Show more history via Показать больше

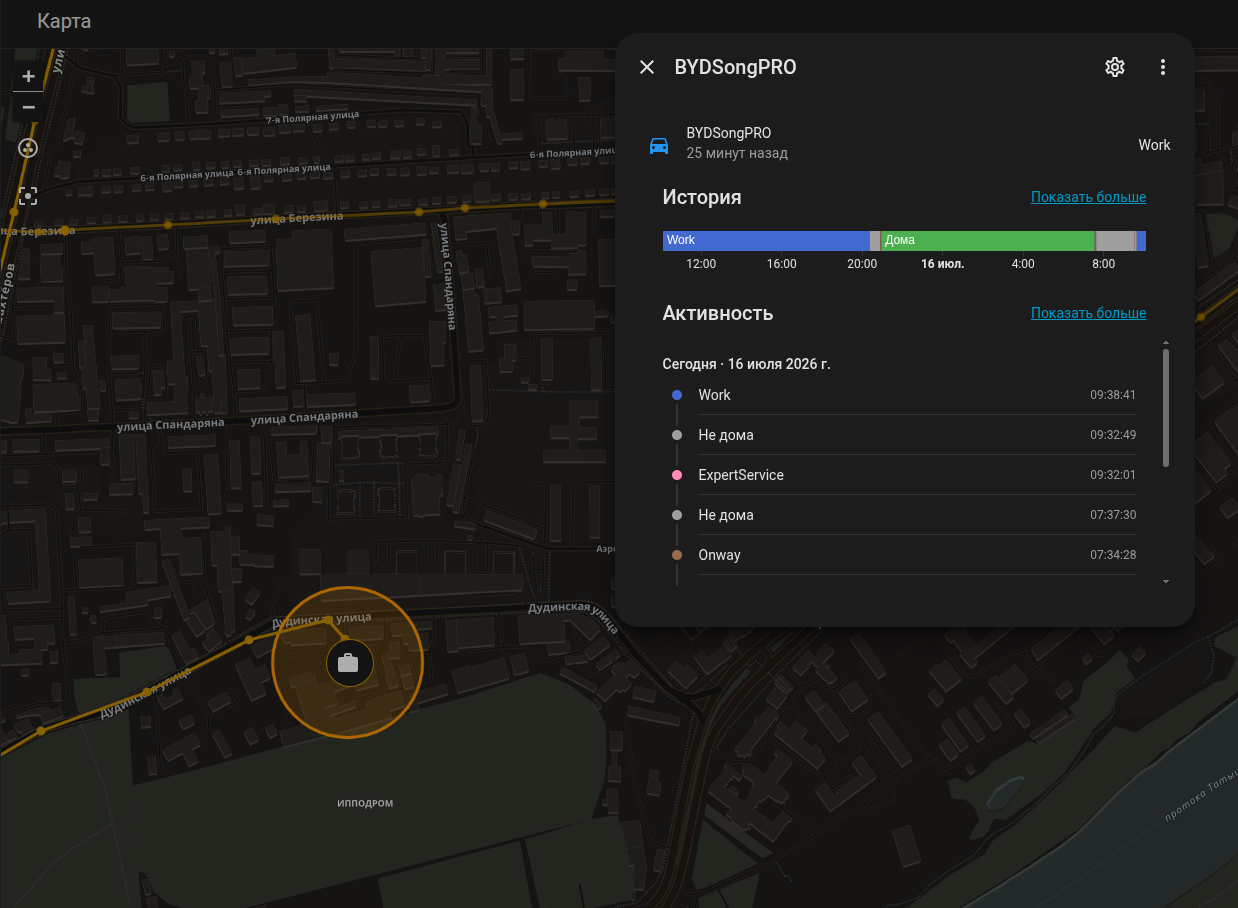[x=1088, y=197]
